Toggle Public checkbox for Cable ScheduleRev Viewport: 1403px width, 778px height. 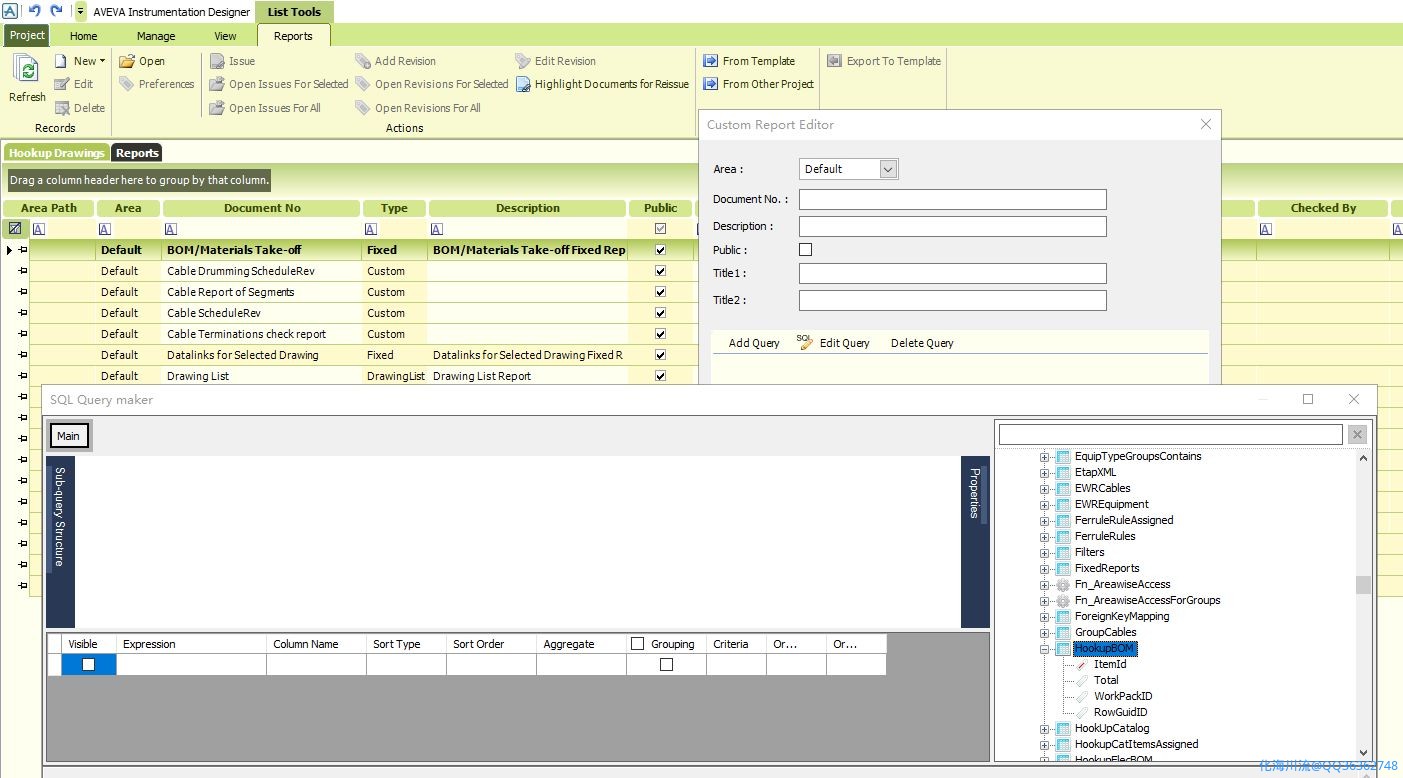pyautogui.click(x=660, y=313)
